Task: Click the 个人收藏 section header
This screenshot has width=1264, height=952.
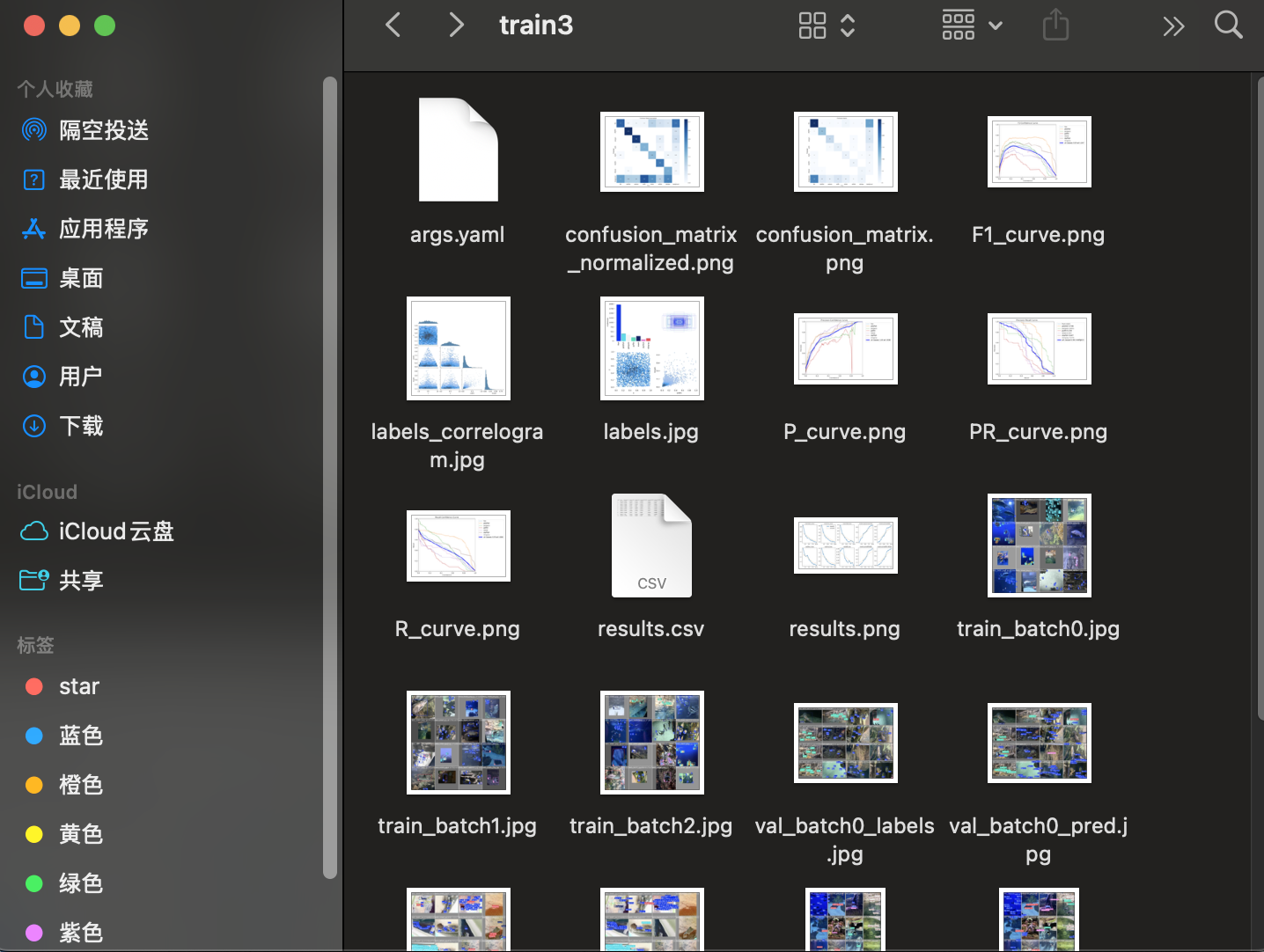Action: pyautogui.click(x=55, y=89)
